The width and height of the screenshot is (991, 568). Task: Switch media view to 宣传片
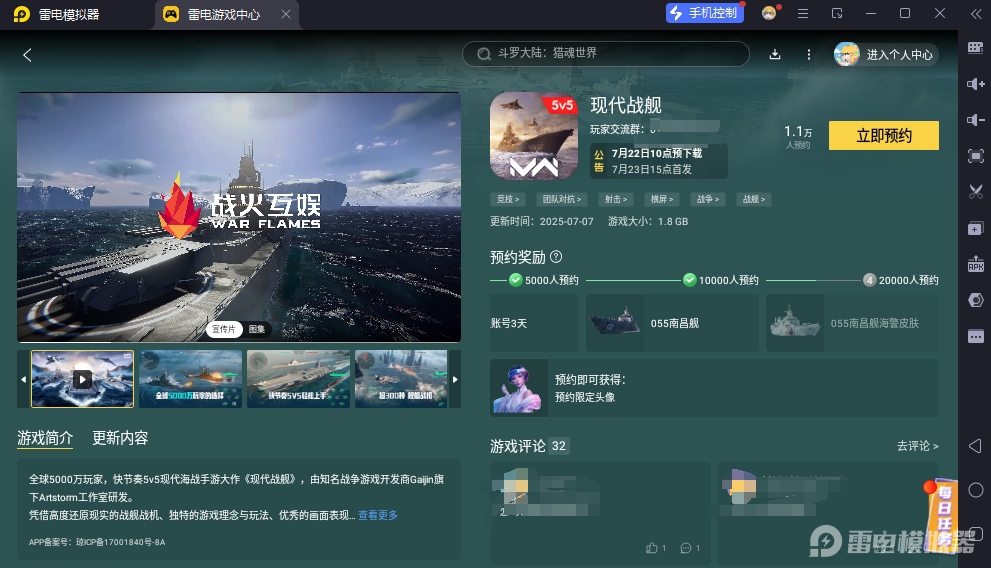[224, 329]
